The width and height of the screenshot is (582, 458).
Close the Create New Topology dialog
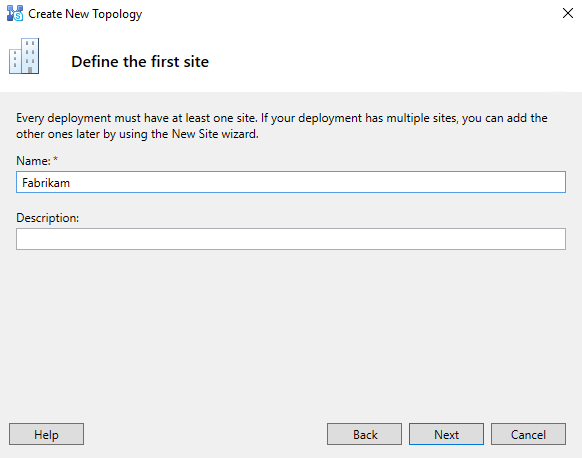coord(568,13)
